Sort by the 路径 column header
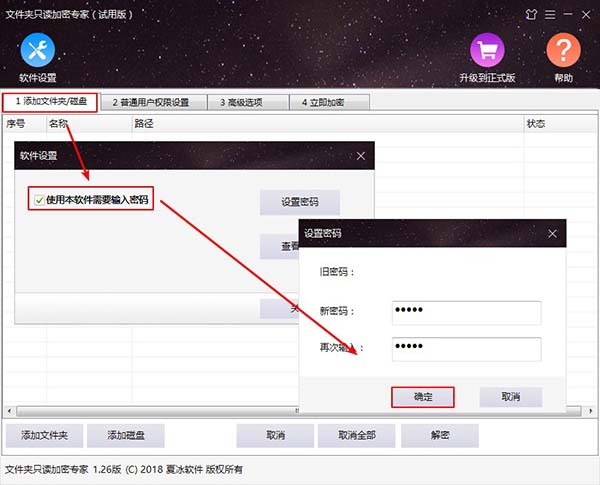Viewport: 600px width, 485px height. coord(328,124)
